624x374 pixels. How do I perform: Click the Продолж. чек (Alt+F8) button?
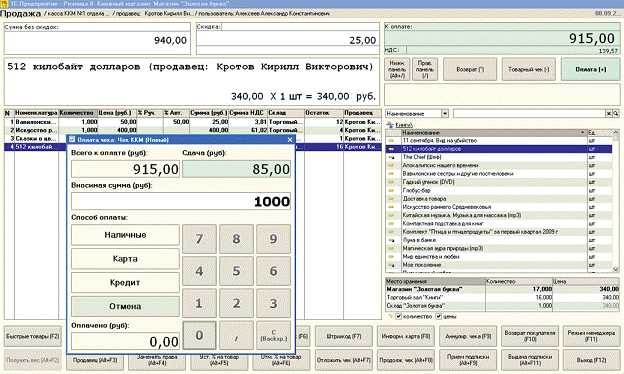click(406, 360)
